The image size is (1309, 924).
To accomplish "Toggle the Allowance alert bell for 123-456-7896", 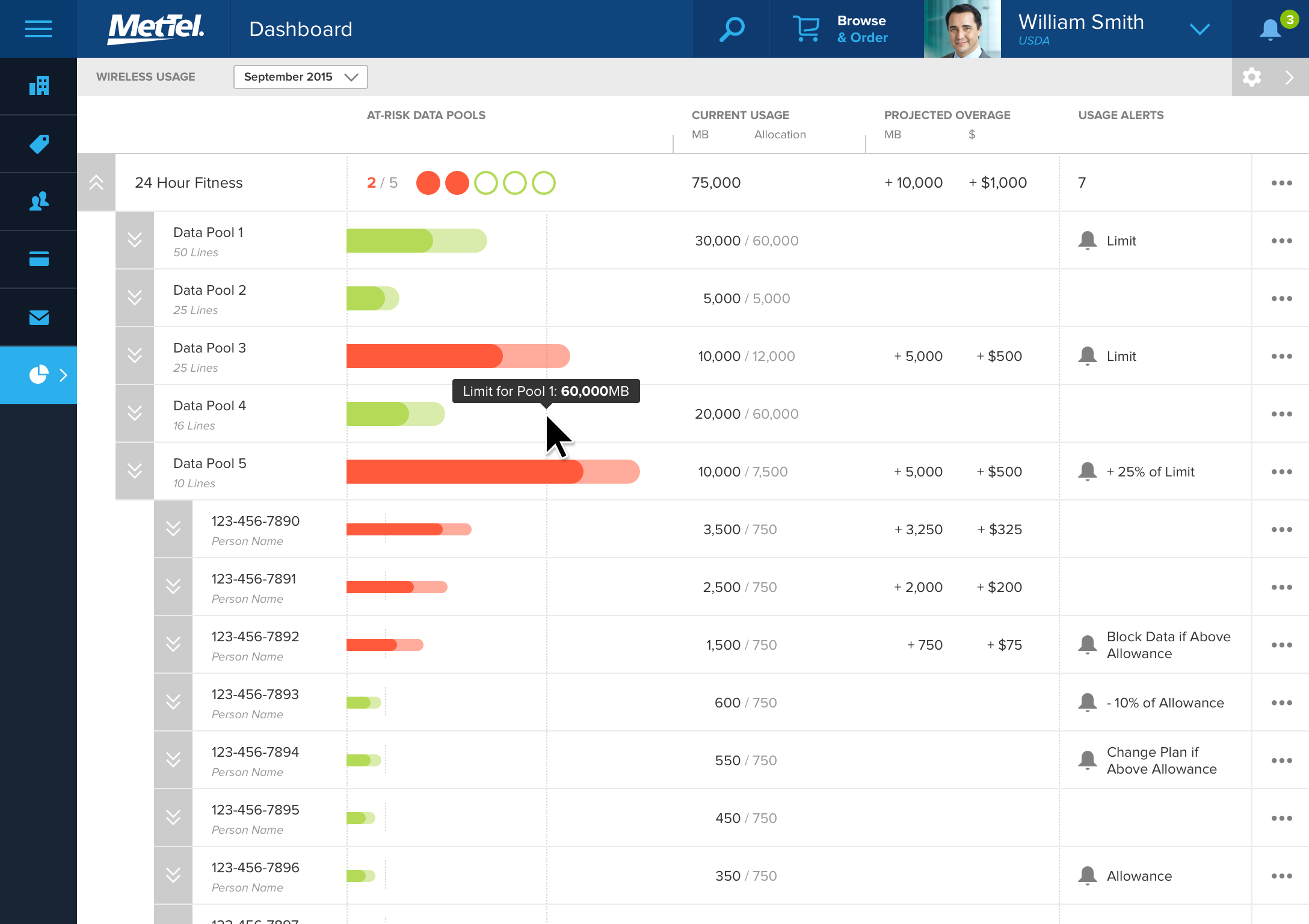I will click(1087, 876).
